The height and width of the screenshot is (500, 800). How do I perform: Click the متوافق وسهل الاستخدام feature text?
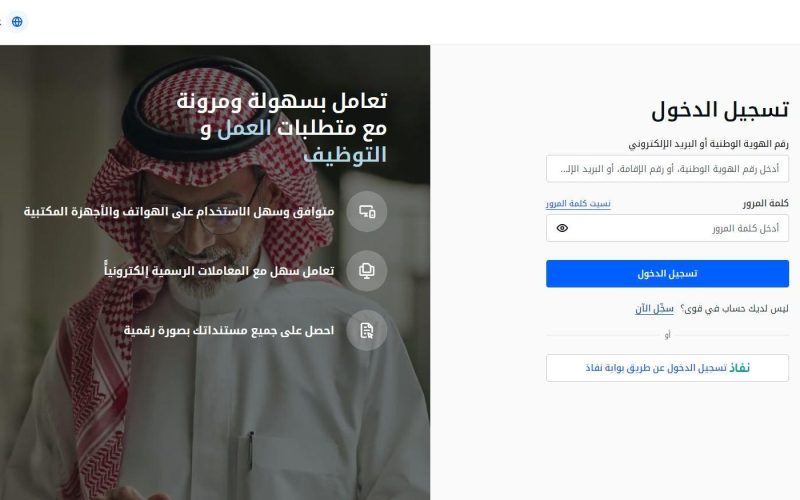(179, 211)
